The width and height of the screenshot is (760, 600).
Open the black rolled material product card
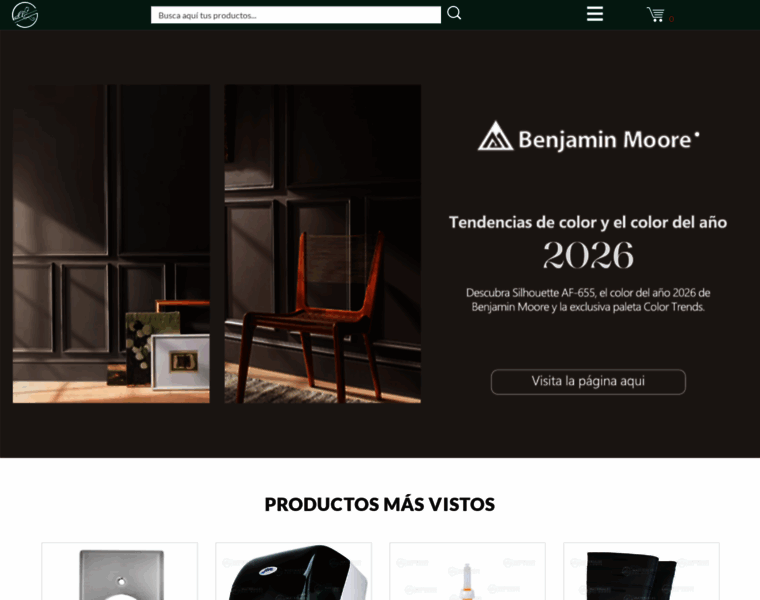coord(641,571)
